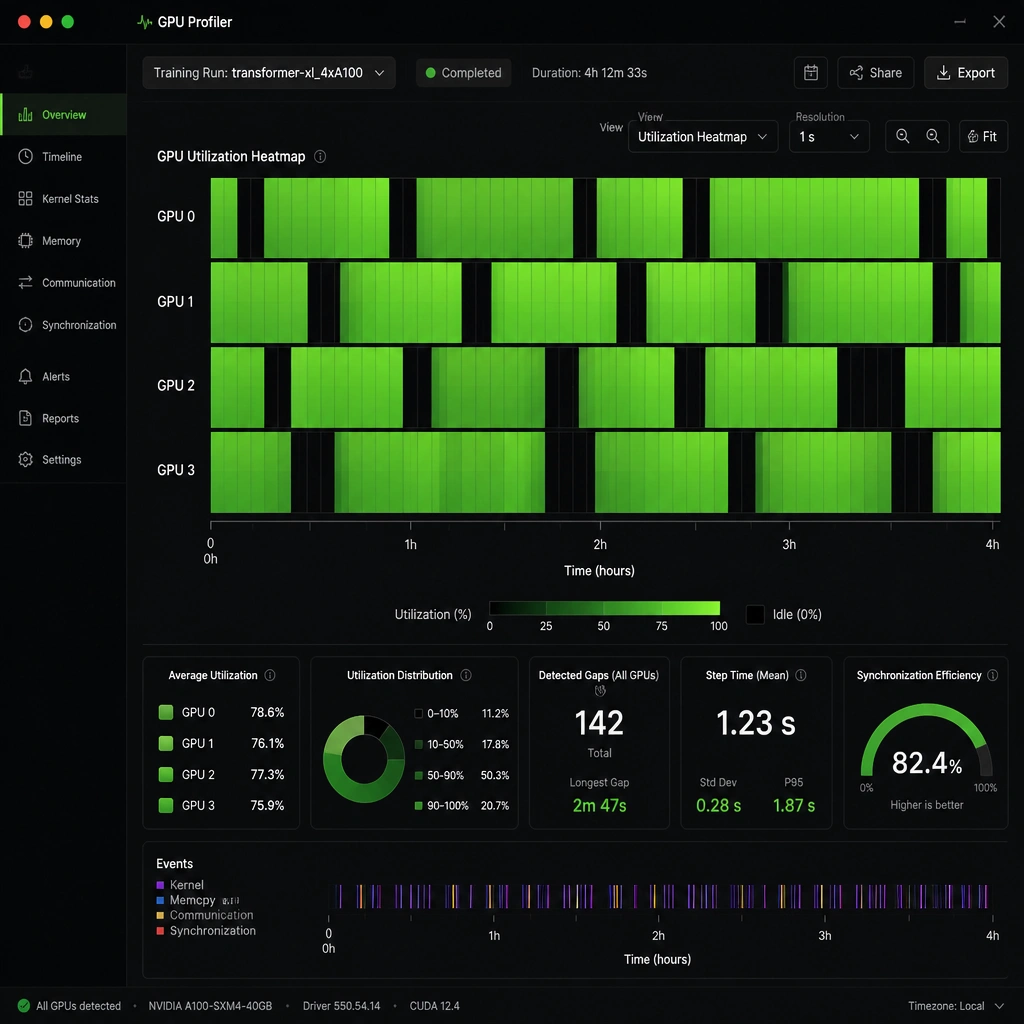The width and height of the screenshot is (1024, 1024).
Task: Click the Memory chip icon
Action: click(x=25, y=241)
